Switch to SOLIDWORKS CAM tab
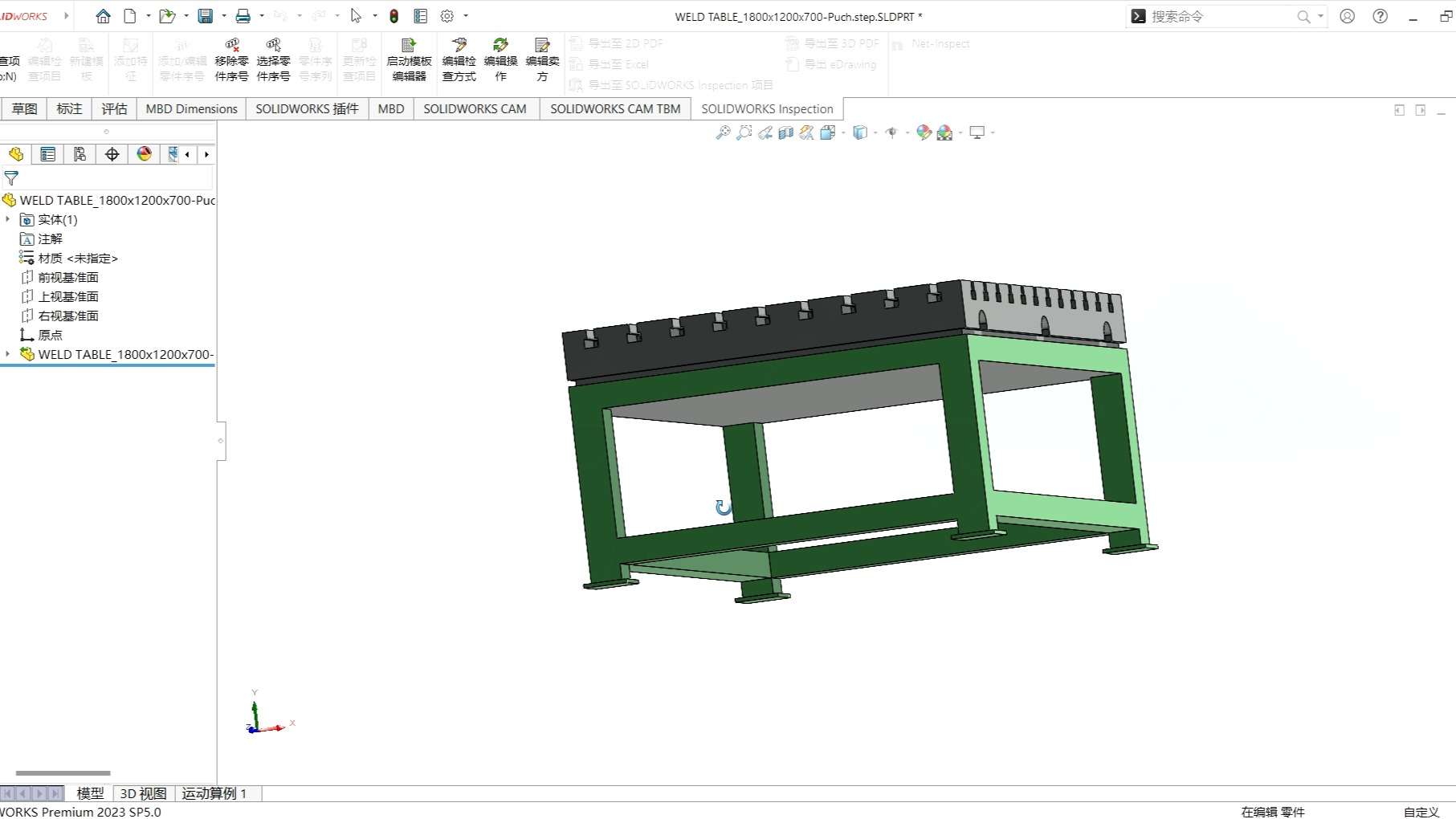The width and height of the screenshot is (1456, 819). click(475, 108)
